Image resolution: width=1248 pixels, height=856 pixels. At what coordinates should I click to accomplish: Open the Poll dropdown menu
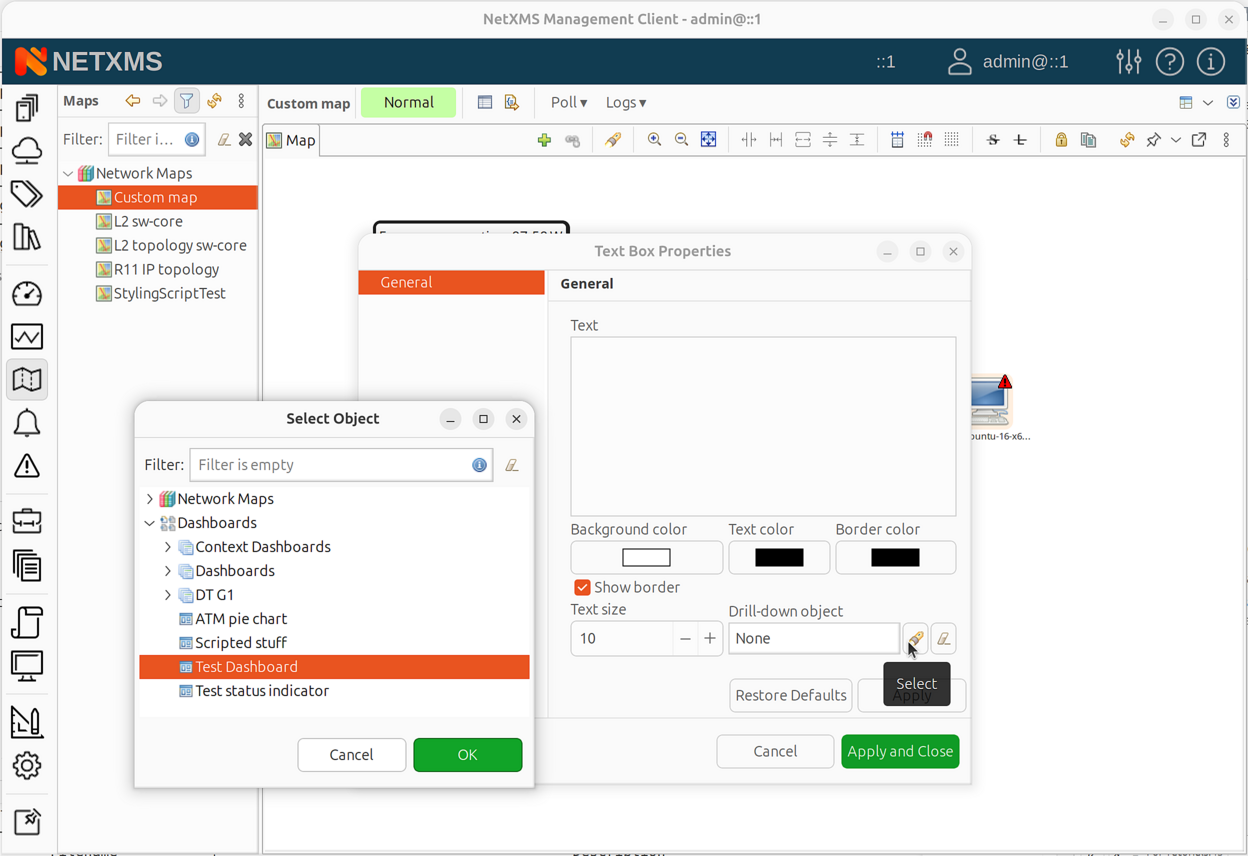568,103
